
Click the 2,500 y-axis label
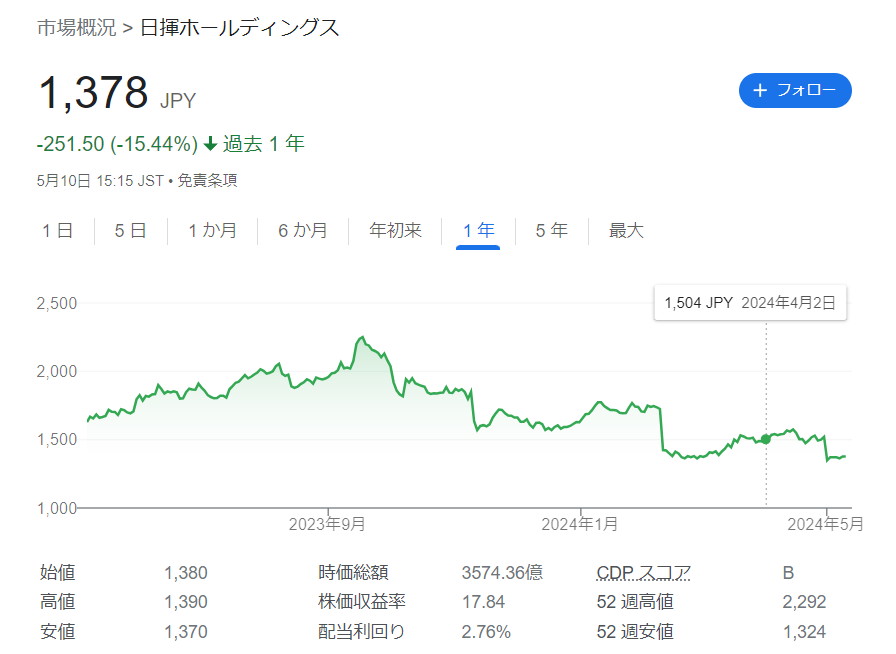tap(57, 303)
